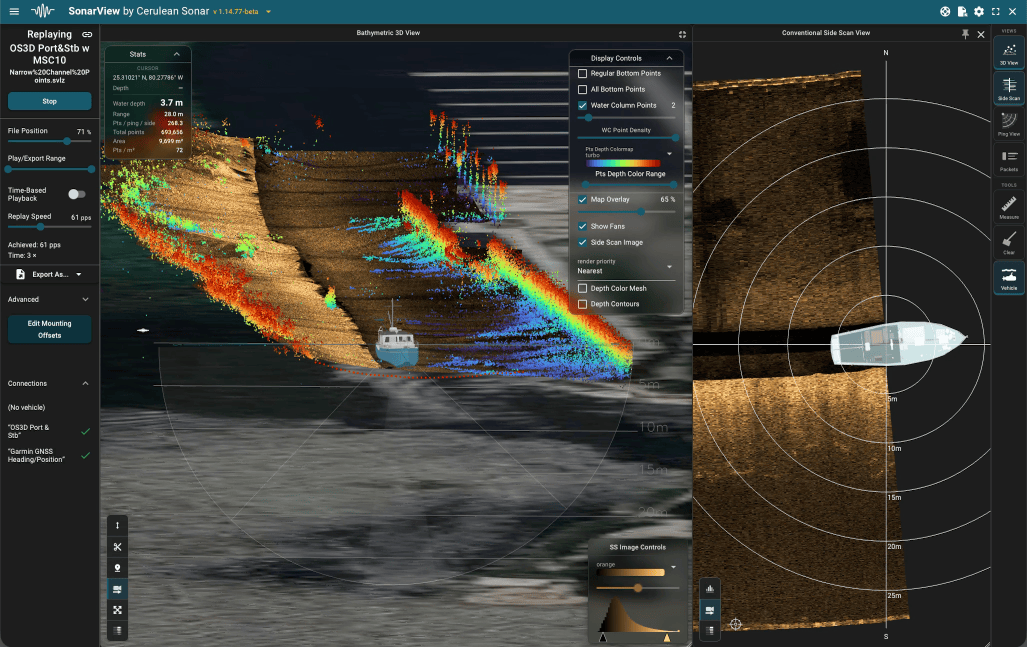This screenshot has height=647, width=1027.
Task: Click the location marker icon in 3D view toolbar
Action: pyautogui.click(x=117, y=568)
